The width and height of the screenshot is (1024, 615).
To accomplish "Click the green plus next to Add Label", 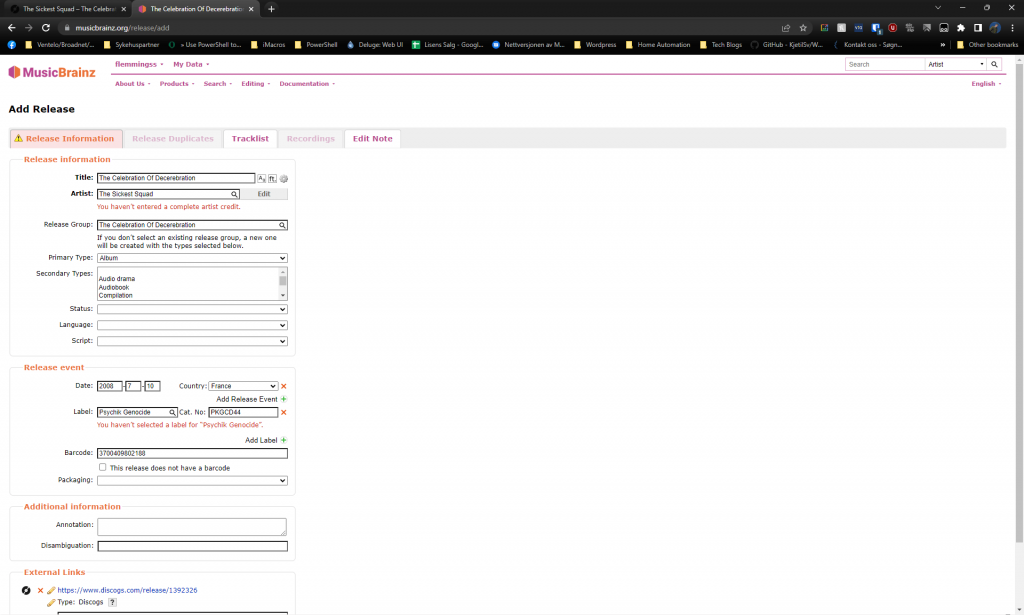I will 283,440.
